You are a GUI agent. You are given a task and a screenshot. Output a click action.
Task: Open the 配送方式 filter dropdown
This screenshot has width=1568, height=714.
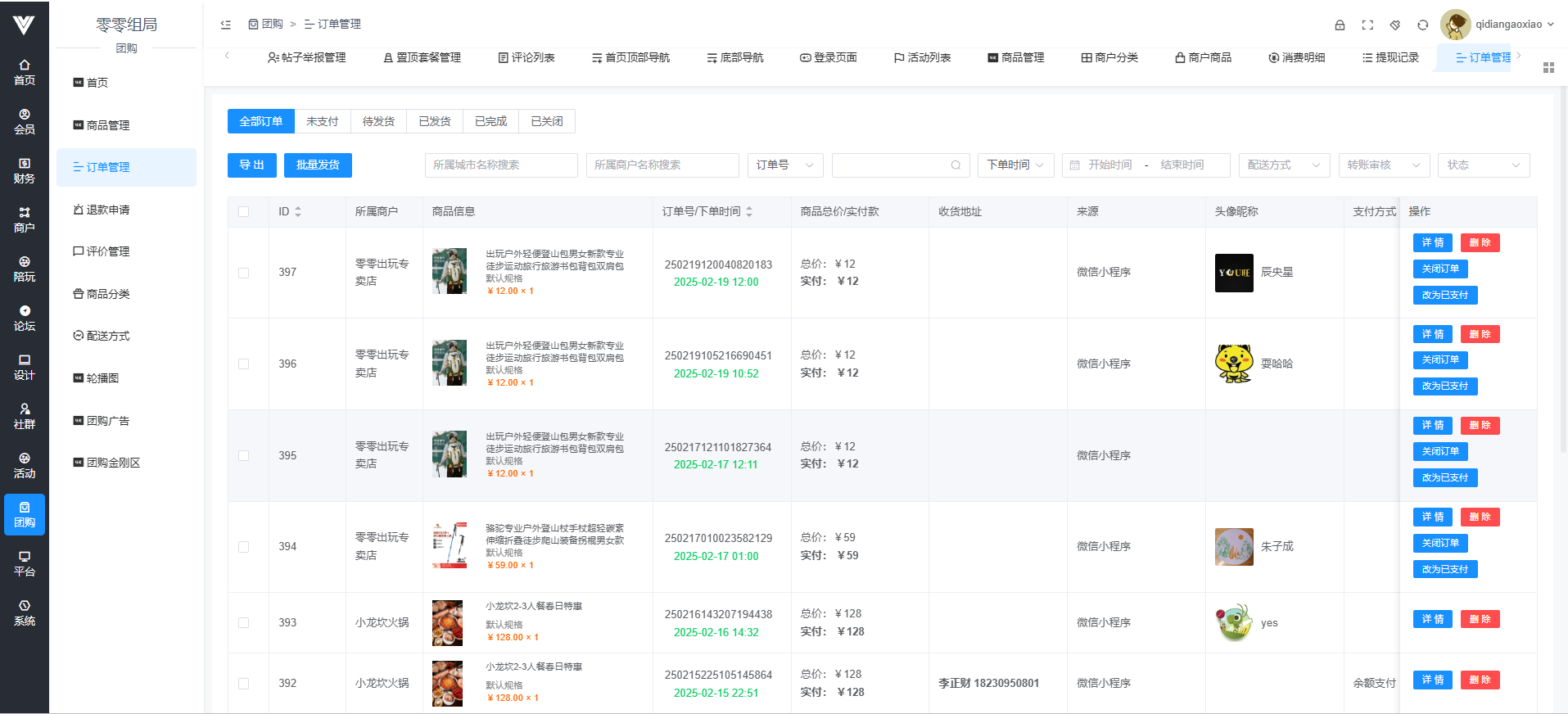click(x=1283, y=165)
